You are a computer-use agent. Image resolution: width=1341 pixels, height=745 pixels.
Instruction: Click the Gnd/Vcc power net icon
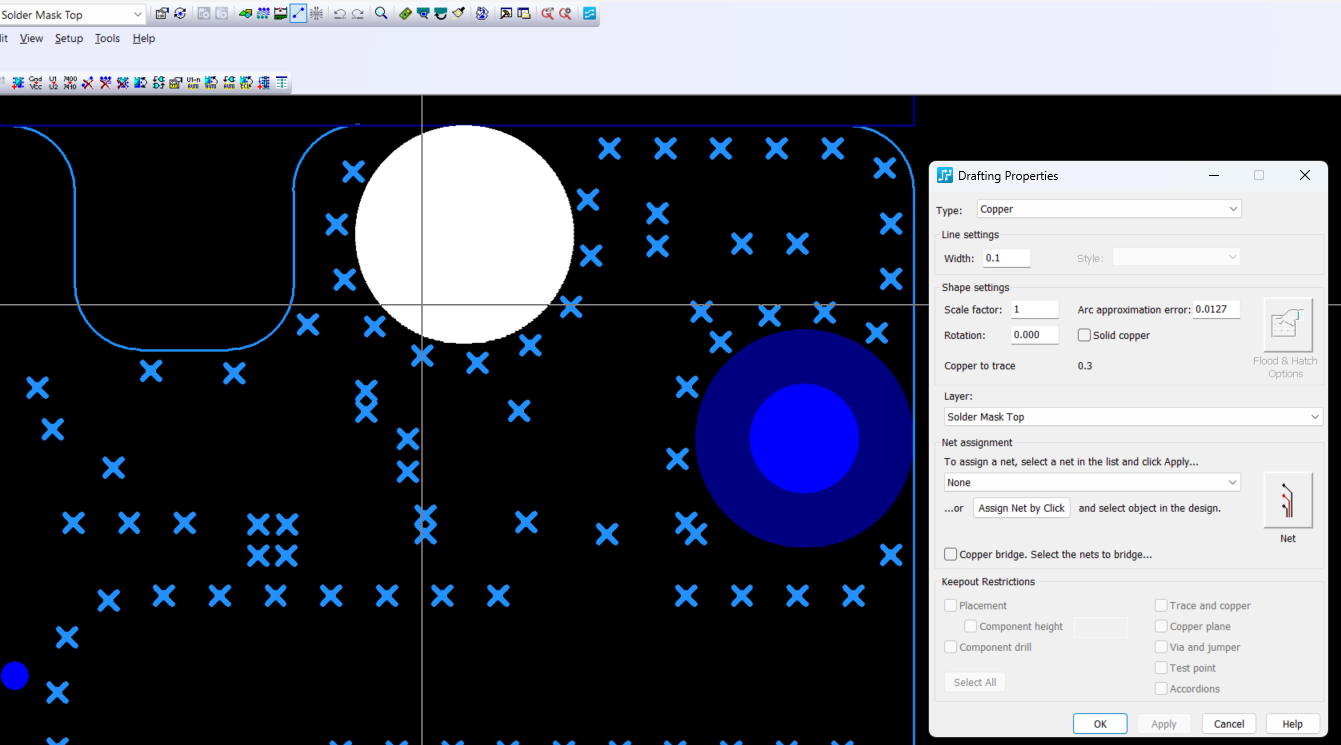click(x=36, y=83)
